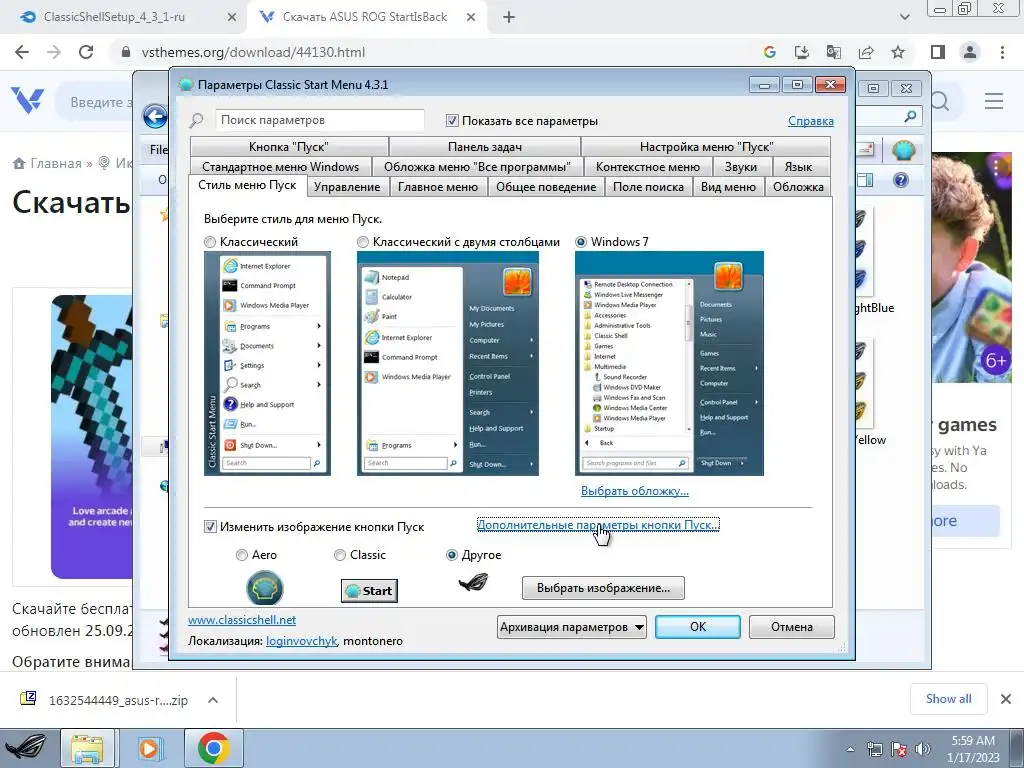Click the Action Center flag tray icon
This screenshot has width=1024, height=768.
(x=899, y=749)
